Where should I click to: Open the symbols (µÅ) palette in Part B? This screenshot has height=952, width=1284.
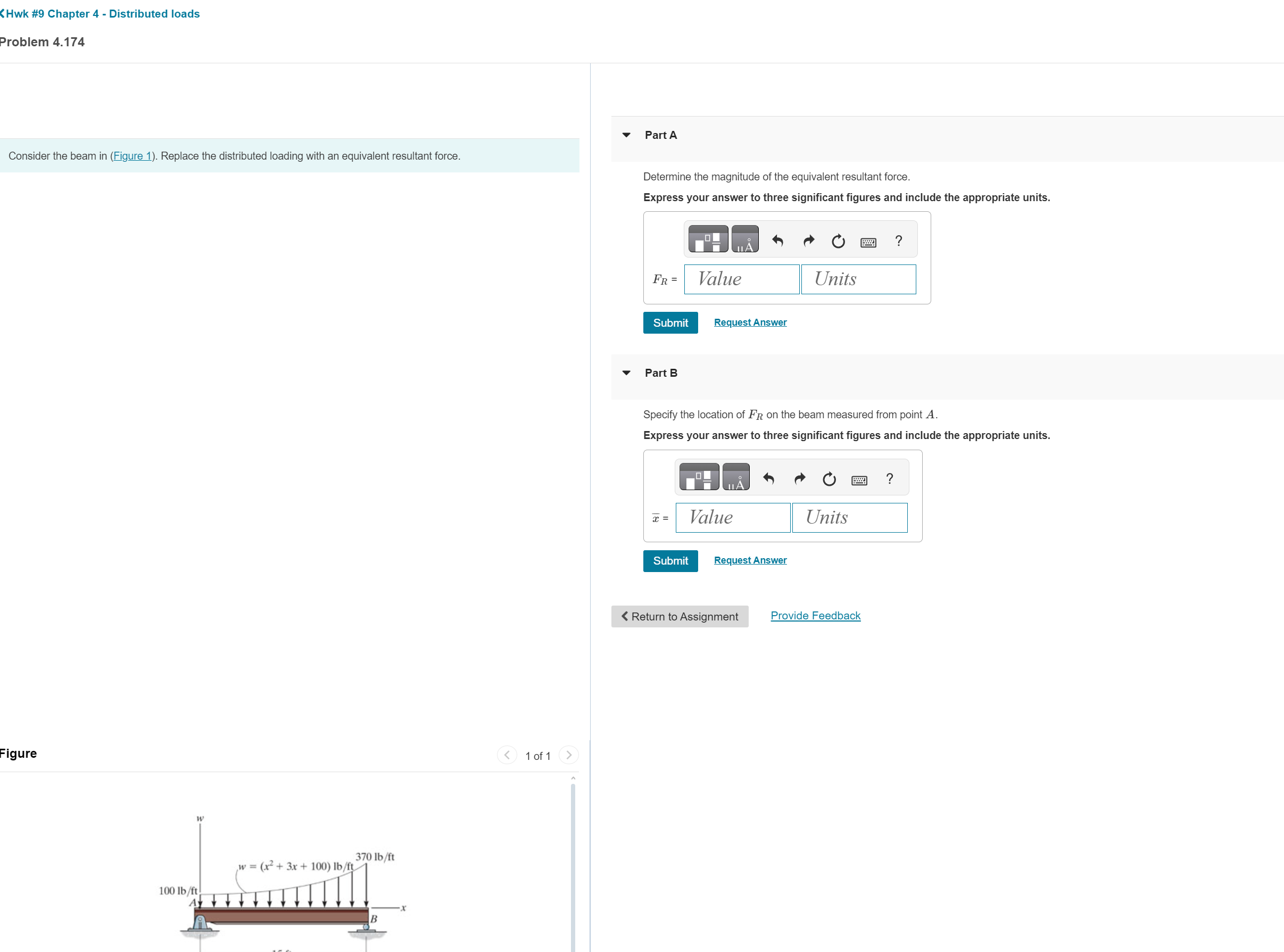coord(736,477)
